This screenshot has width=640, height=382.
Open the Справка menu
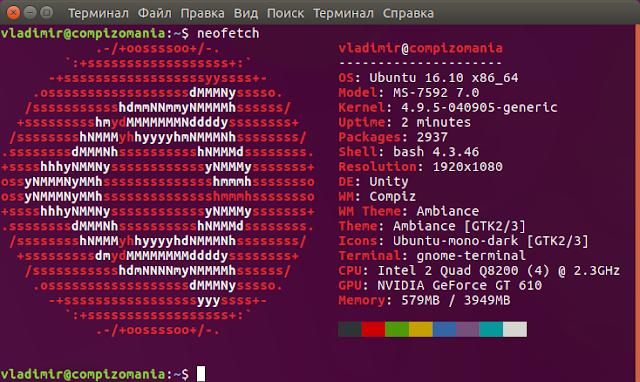click(408, 13)
